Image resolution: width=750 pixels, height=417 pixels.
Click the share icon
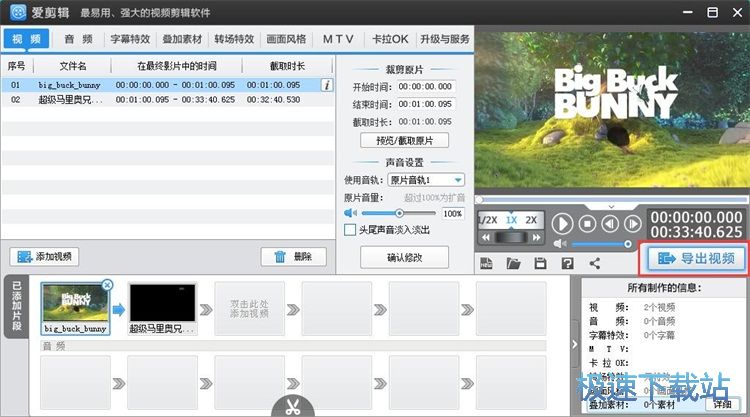pyautogui.click(x=595, y=263)
